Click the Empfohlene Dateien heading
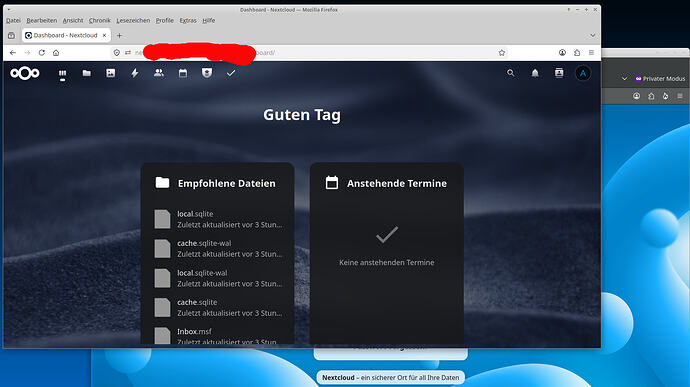This screenshot has height=387, width=690. click(x=227, y=184)
